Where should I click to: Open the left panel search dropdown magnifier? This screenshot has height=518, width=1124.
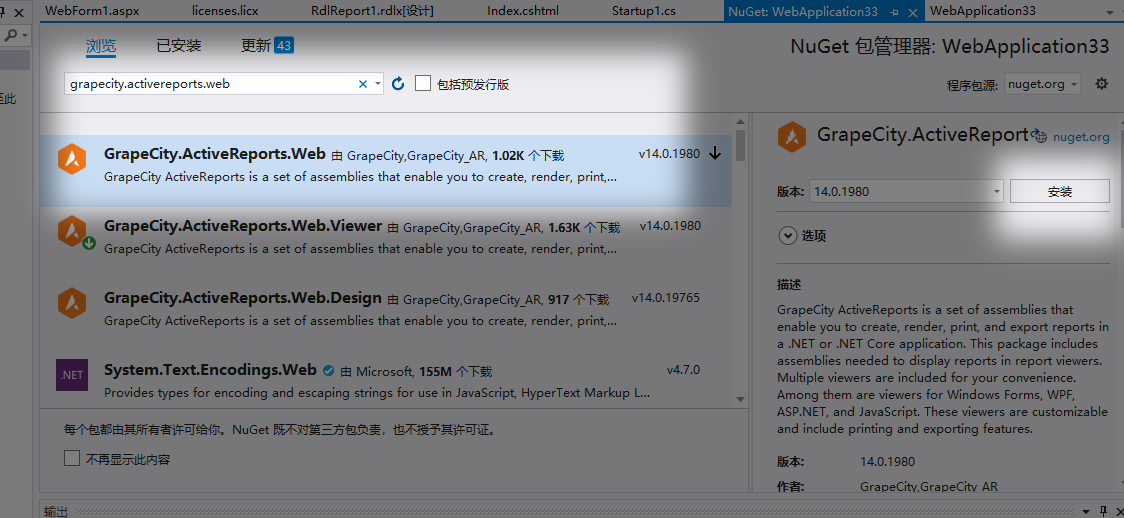(15, 35)
